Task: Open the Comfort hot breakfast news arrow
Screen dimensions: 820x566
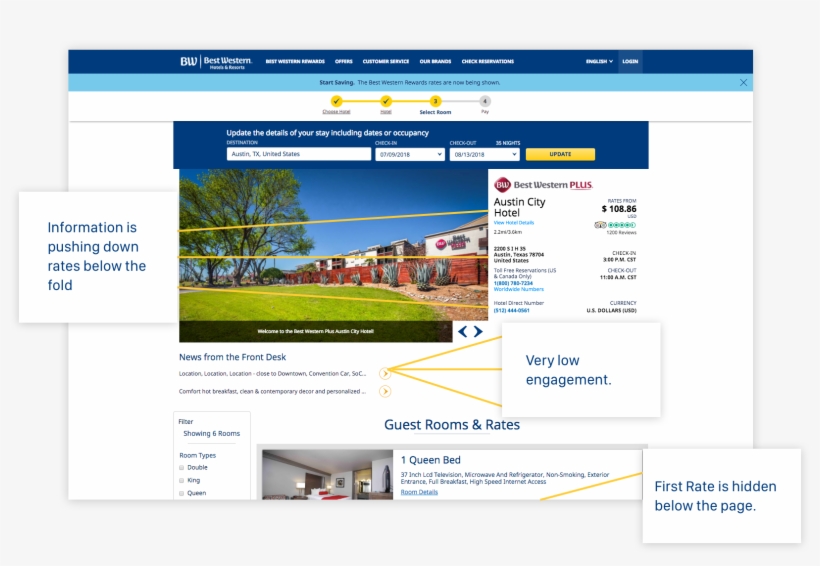Action: pos(385,391)
